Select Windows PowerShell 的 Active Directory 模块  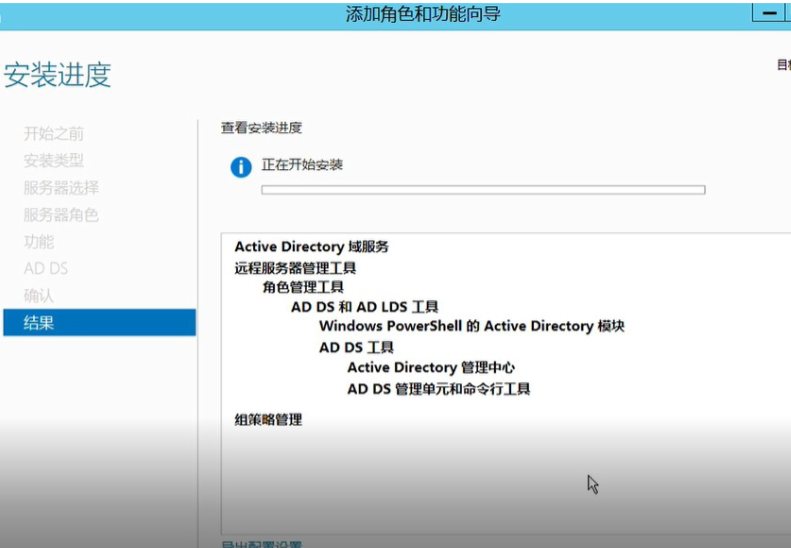pyautogui.click(x=471, y=326)
